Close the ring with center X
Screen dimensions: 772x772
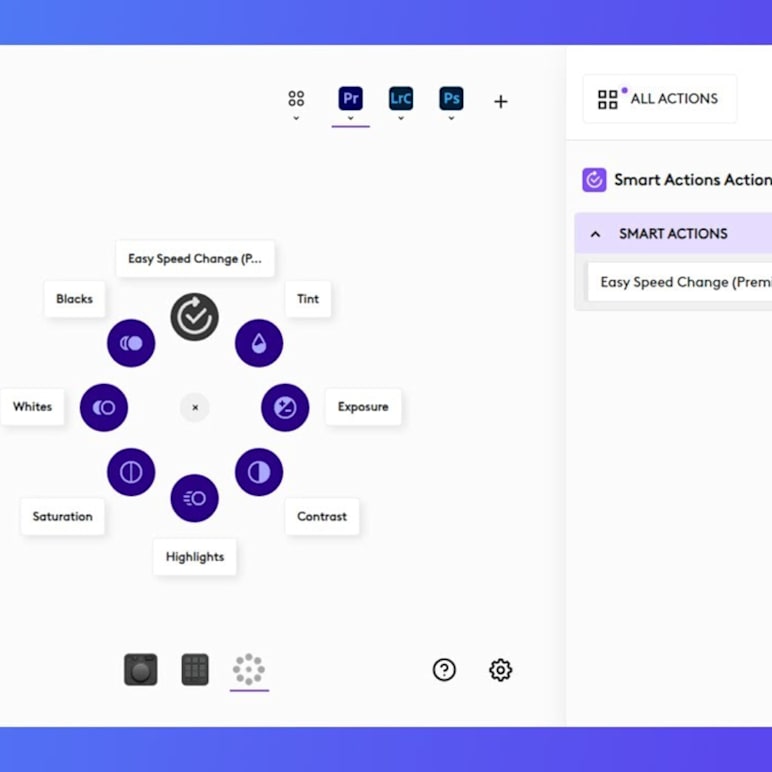coord(195,407)
